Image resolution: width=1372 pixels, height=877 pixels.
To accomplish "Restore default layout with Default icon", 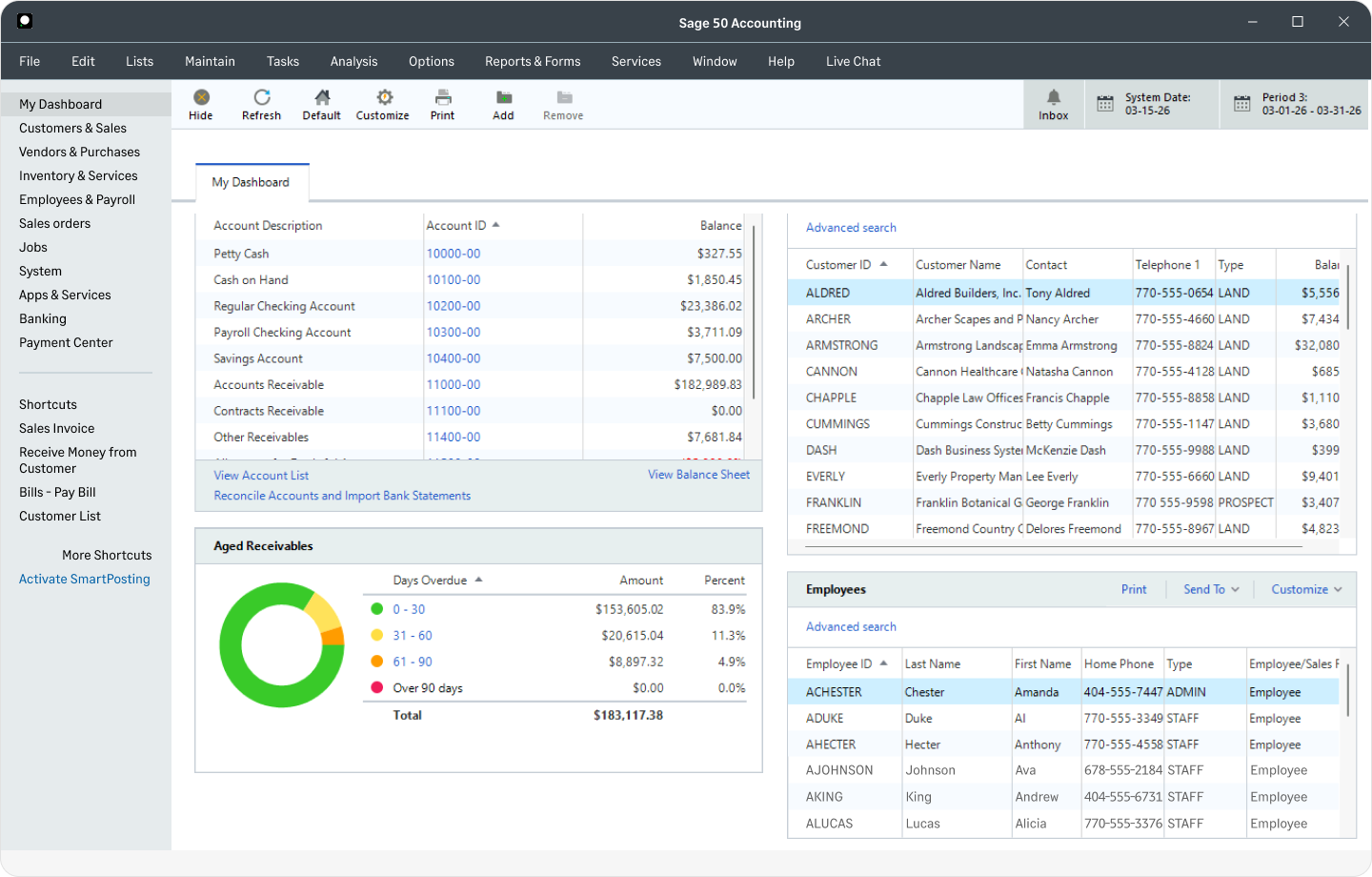I will click(x=322, y=97).
